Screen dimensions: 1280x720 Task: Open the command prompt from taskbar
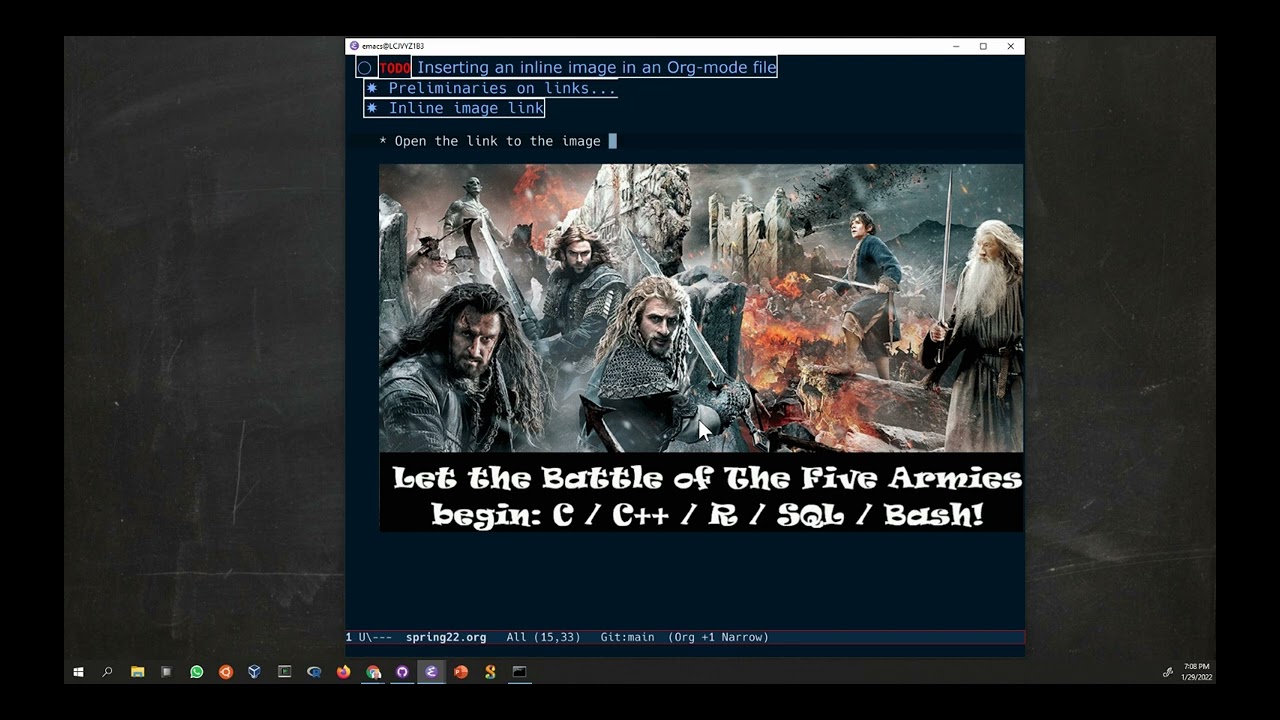click(520, 672)
